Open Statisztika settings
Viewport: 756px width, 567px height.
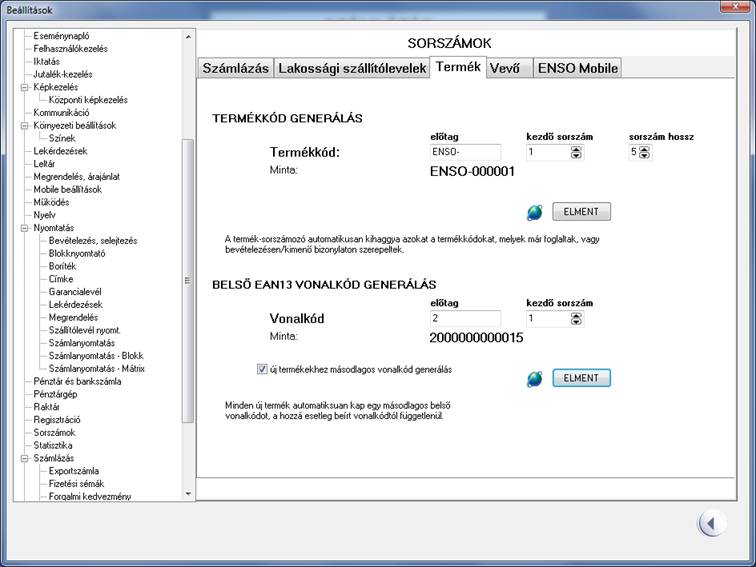[x=53, y=446]
